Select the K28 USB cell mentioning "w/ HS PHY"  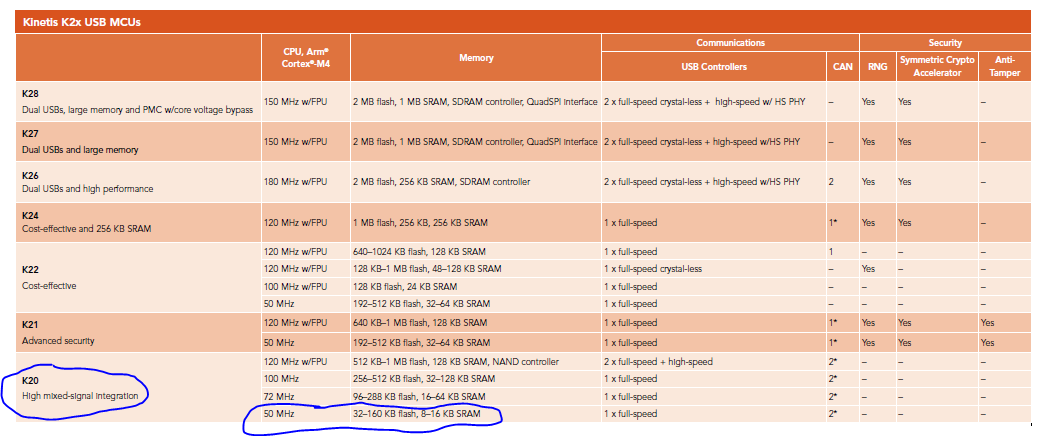tap(704, 103)
